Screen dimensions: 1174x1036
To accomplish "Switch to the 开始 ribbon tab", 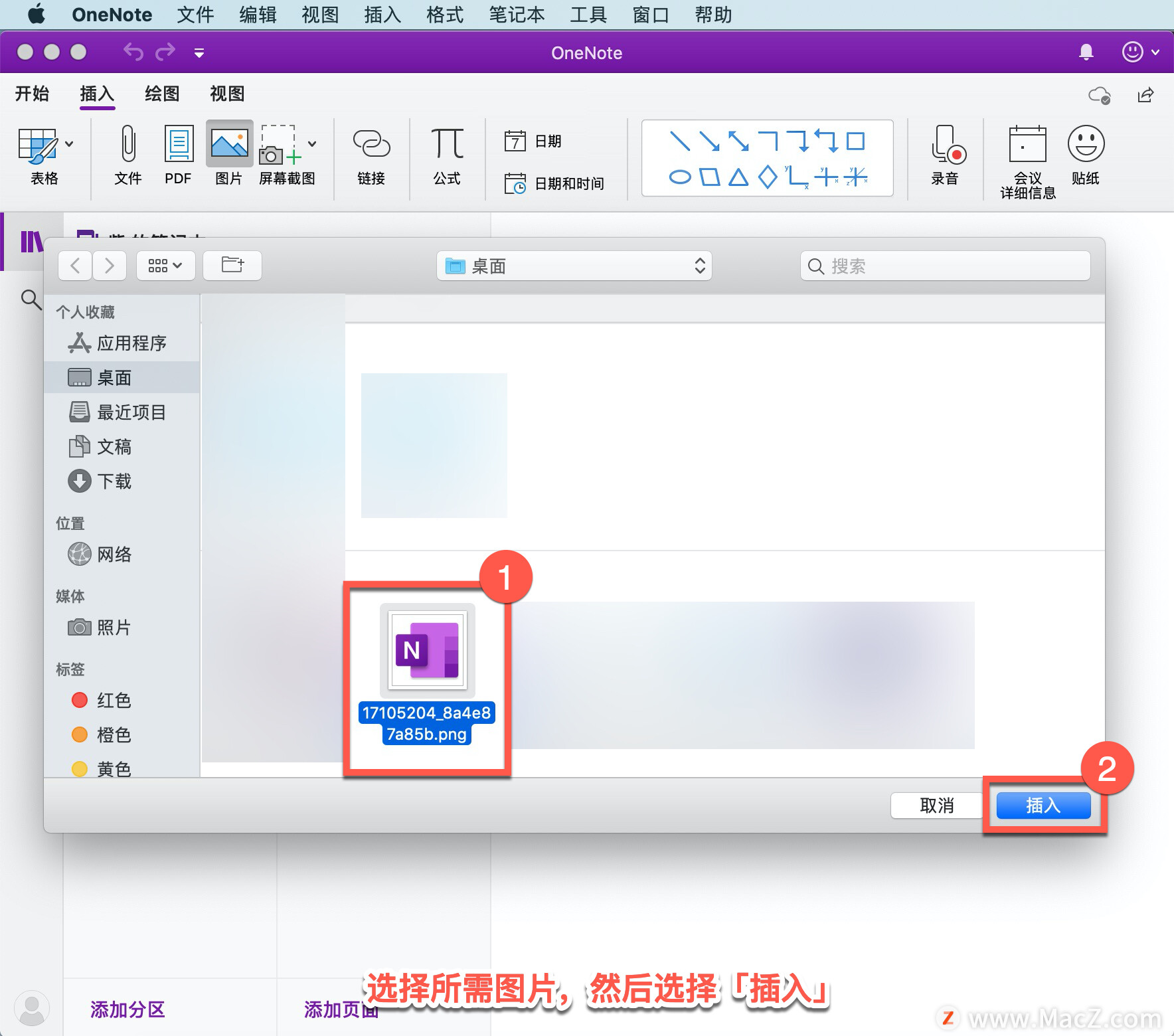I will (32, 94).
